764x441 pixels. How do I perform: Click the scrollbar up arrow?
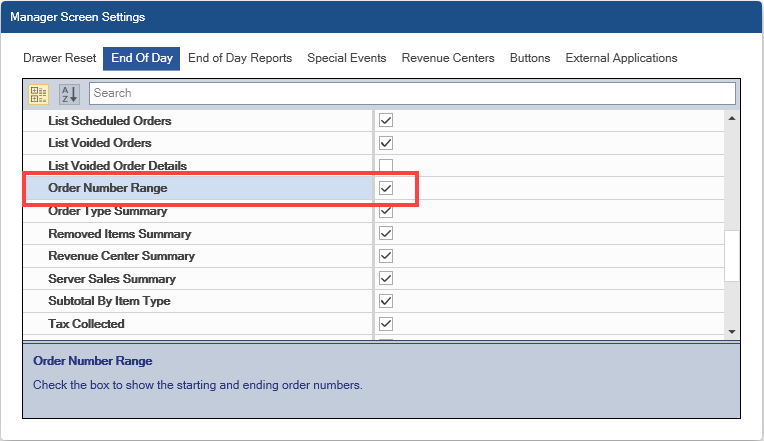(x=731, y=119)
